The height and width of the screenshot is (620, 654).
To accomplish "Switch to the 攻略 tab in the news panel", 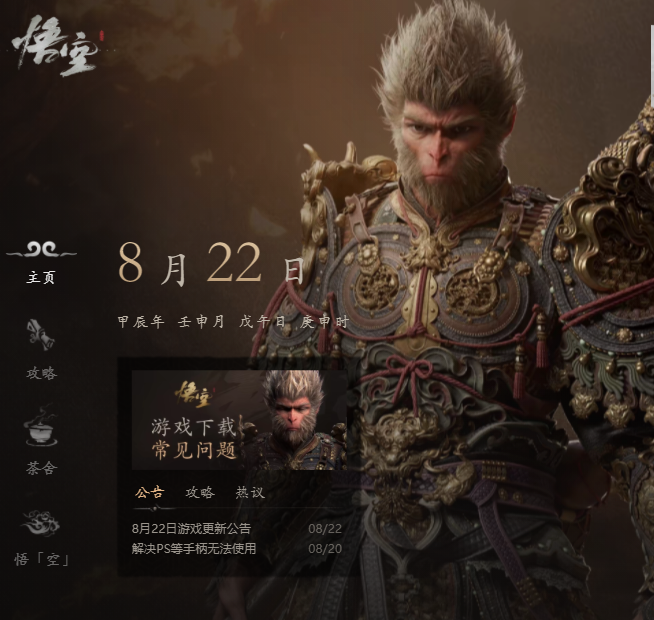I will click(200, 492).
